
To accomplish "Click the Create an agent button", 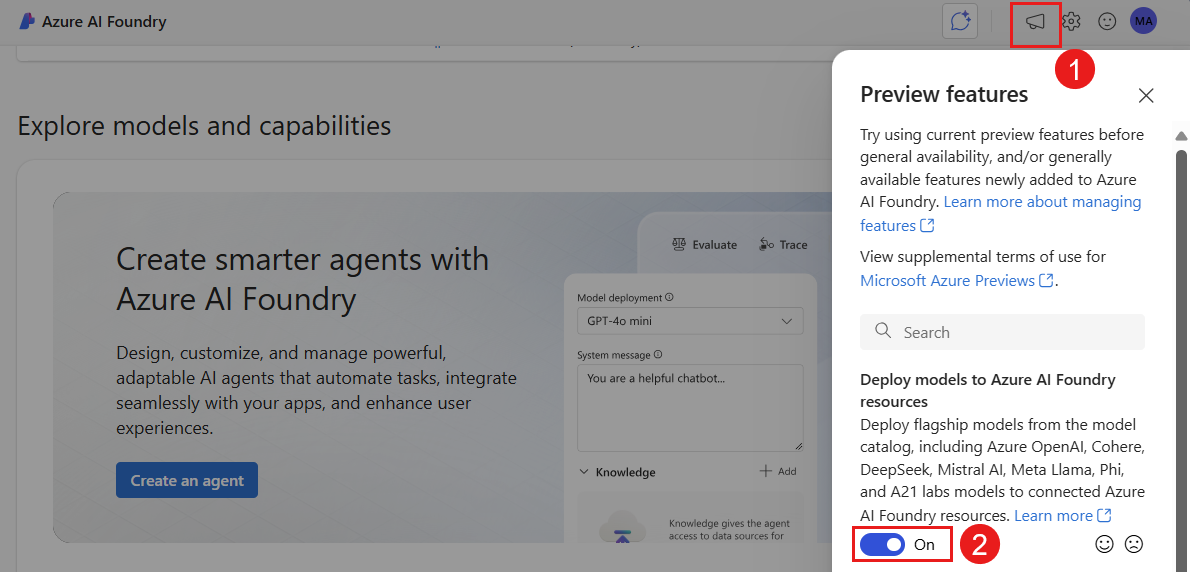I will click(x=187, y=480).
